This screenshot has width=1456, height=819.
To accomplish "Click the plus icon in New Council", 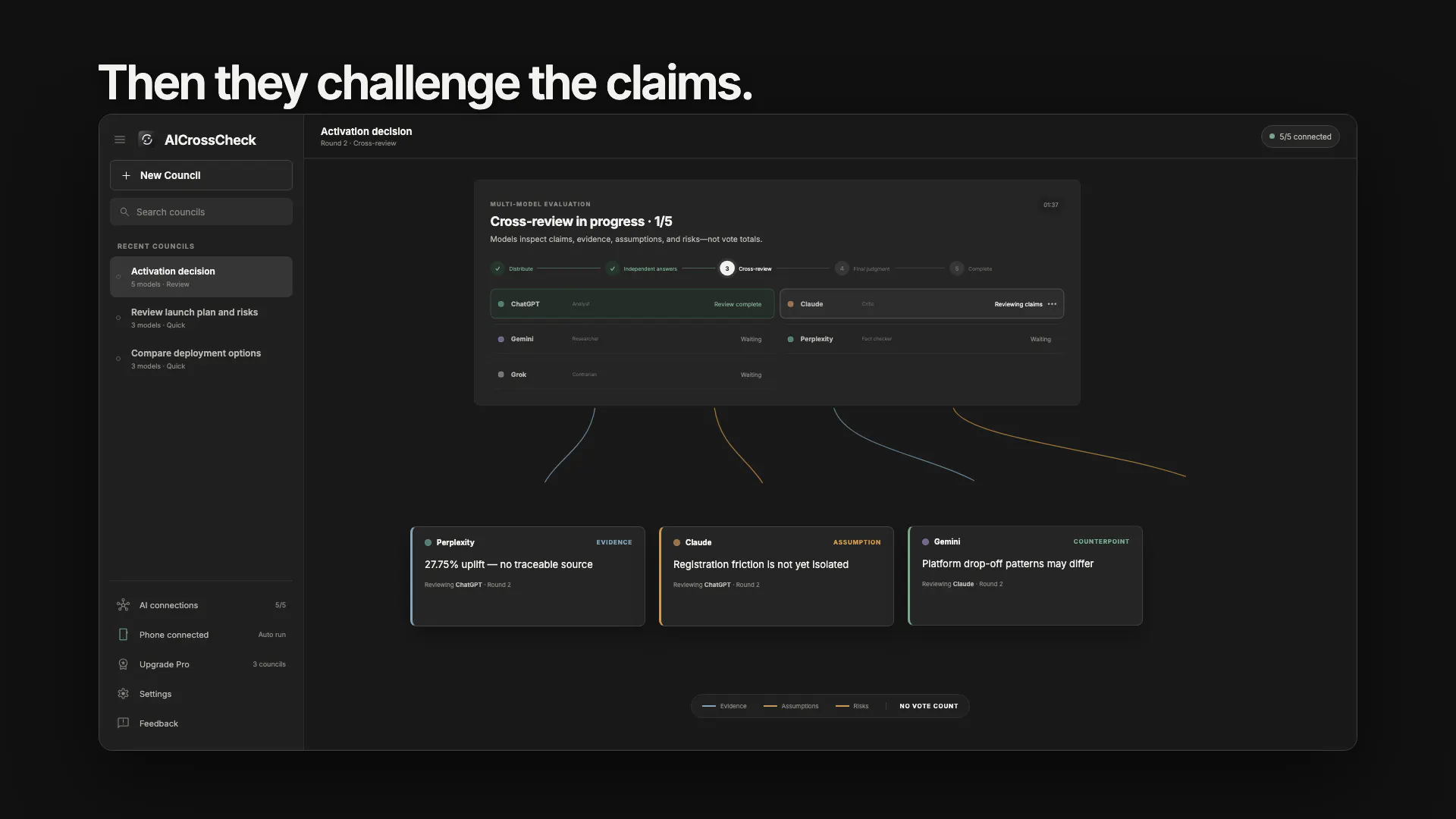I will [127, 175].
